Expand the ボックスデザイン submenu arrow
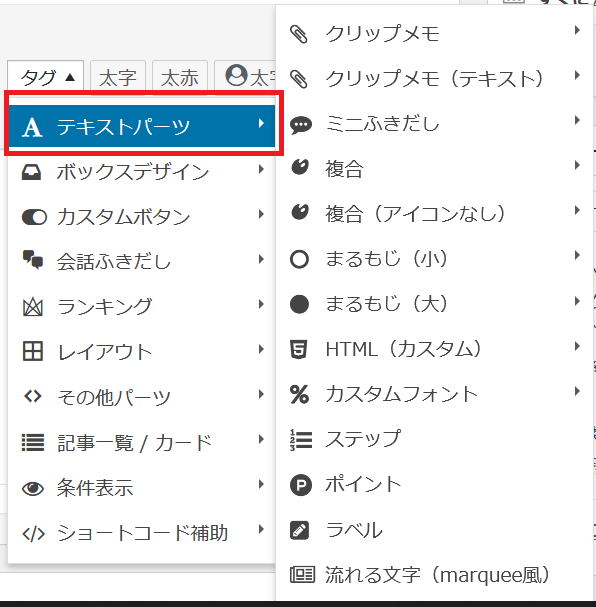Image resolution: width=596 pixels, height=607 pixels. point(261,169)
